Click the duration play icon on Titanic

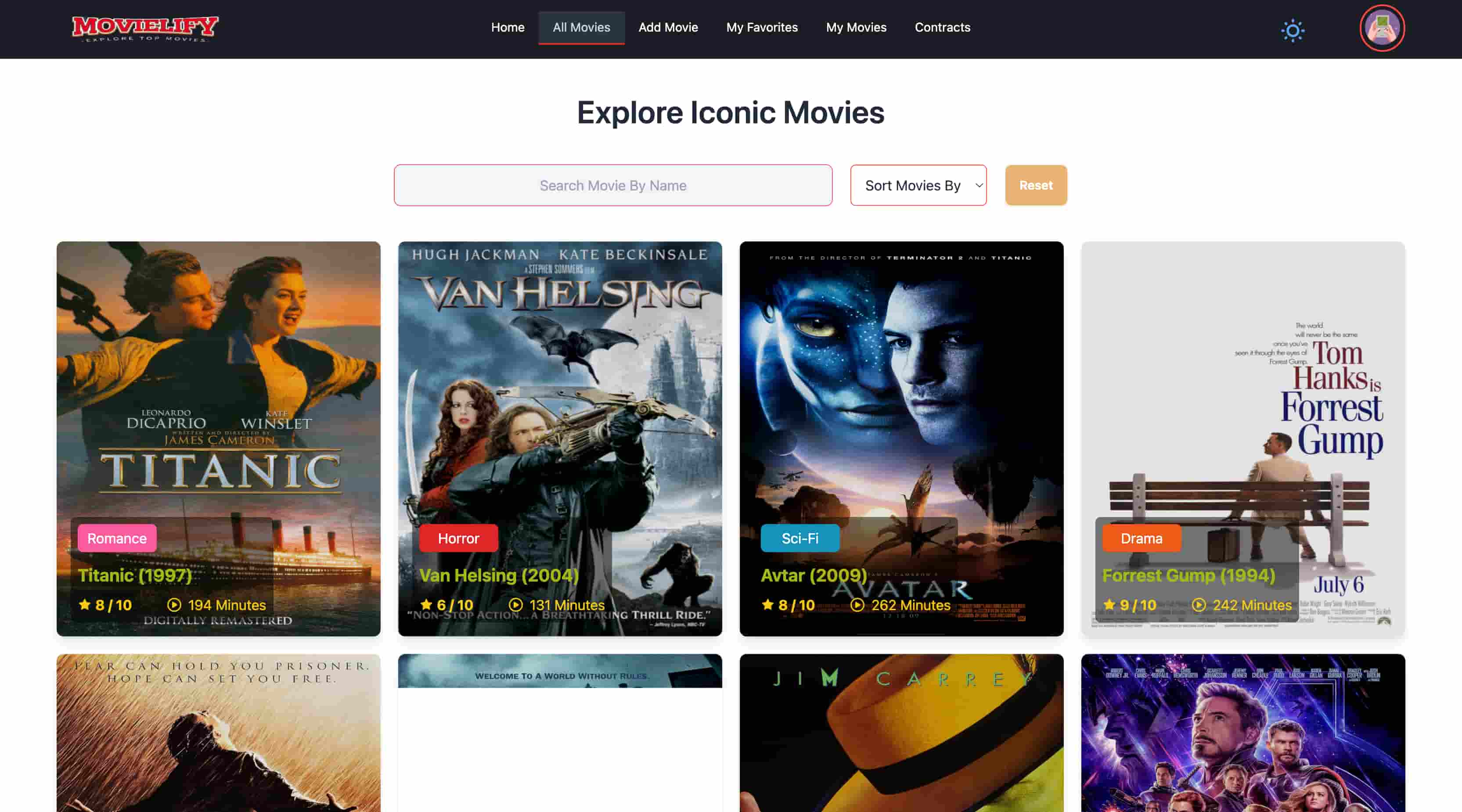point(174,605)
